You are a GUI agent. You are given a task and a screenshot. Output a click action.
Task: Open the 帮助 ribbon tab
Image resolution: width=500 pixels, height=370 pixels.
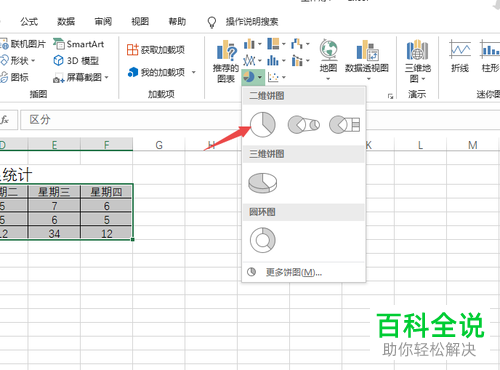click(177, 22)
